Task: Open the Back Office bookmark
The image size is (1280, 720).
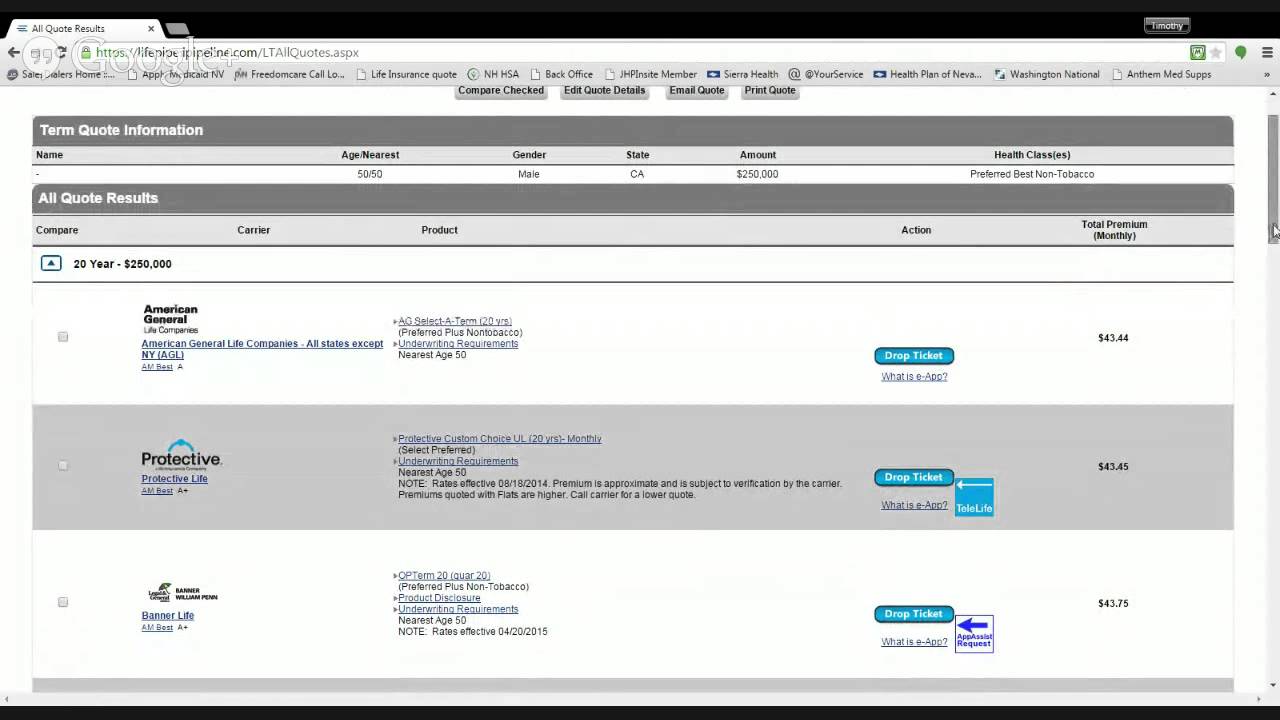Action: coord(561,74)
